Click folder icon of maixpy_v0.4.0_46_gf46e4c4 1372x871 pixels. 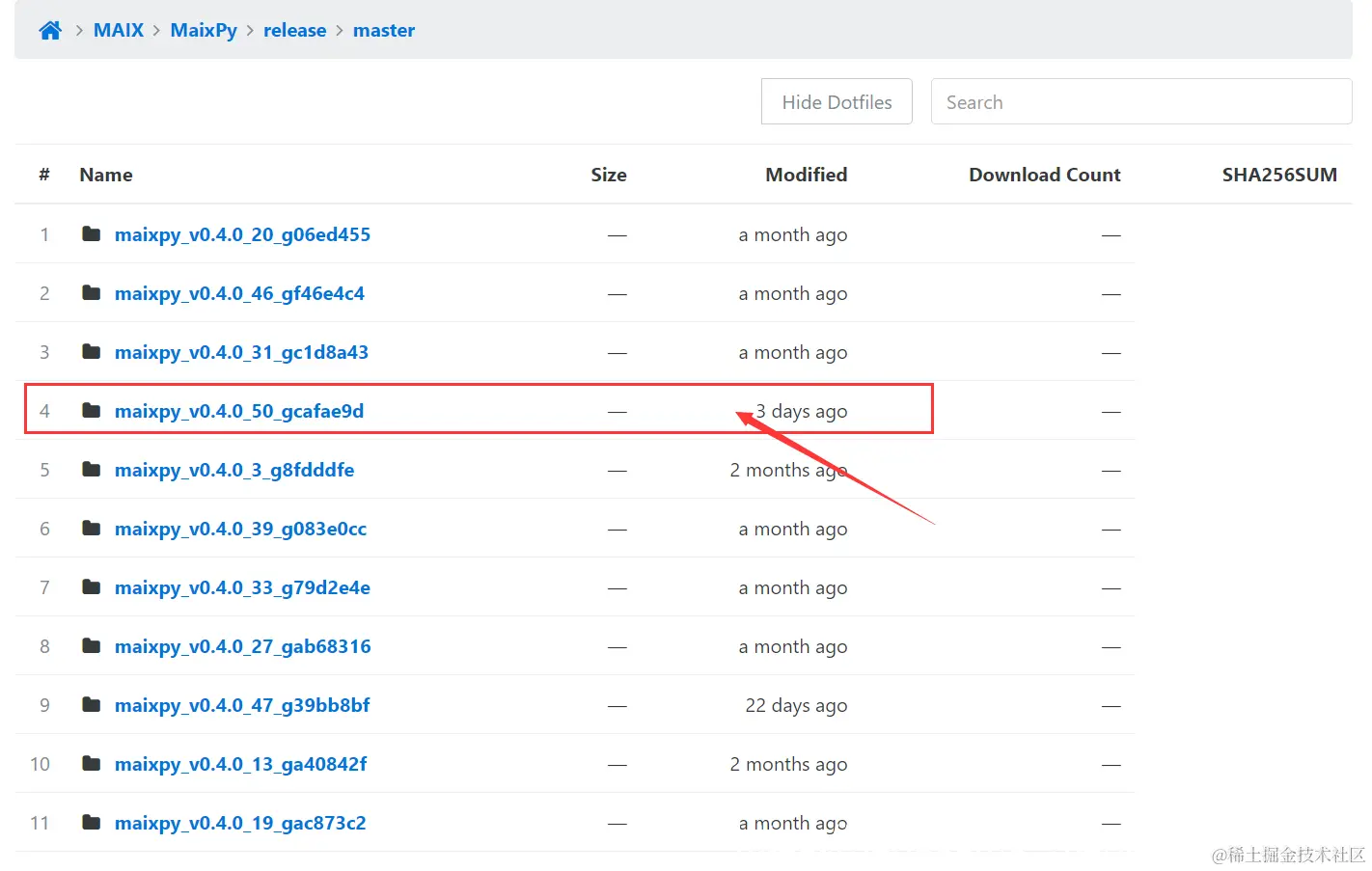pyautogui.click(x=92, y=293)
